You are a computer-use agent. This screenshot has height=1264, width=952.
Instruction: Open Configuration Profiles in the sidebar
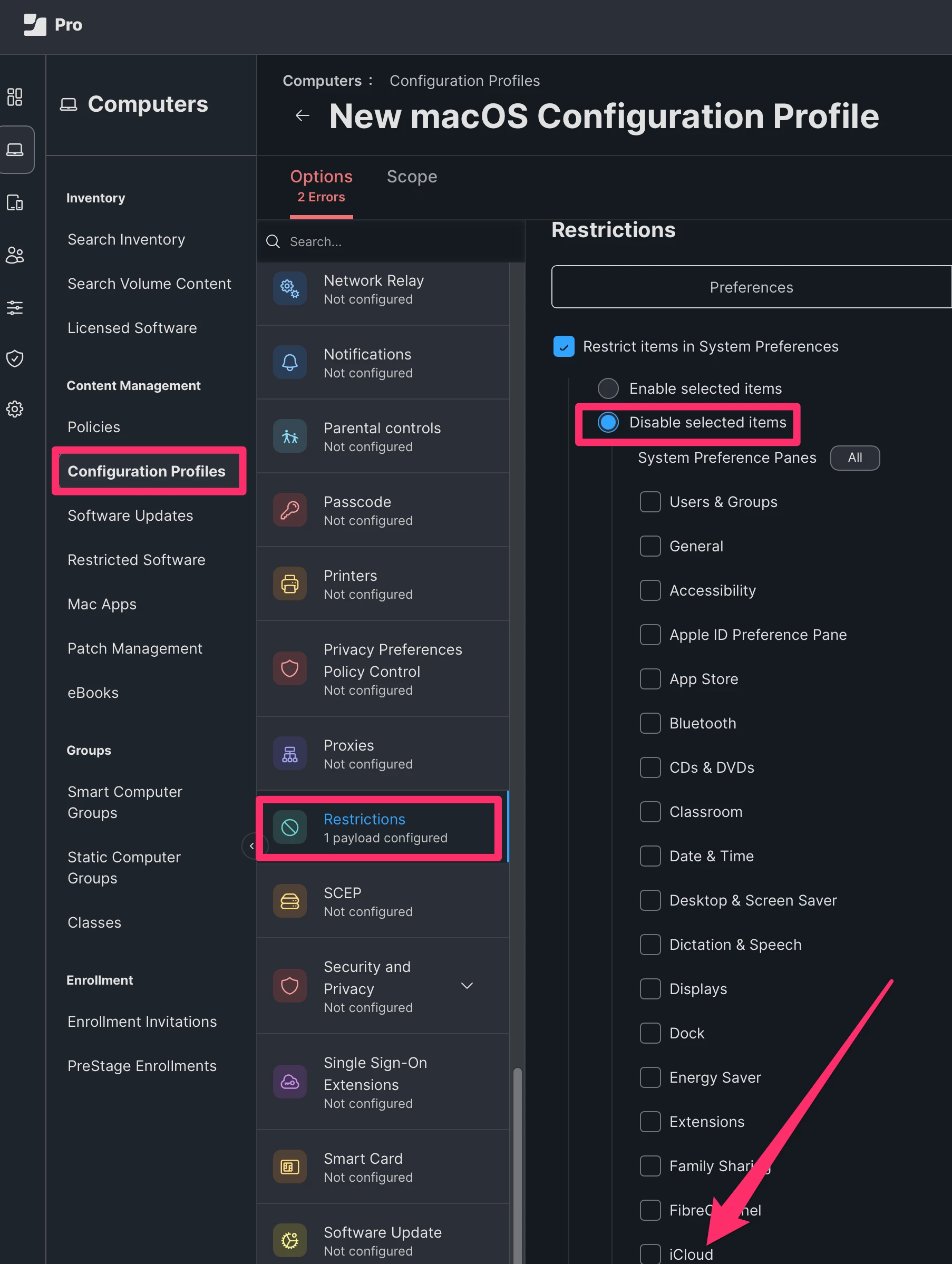pyautogui.click(x=147, y=471)
